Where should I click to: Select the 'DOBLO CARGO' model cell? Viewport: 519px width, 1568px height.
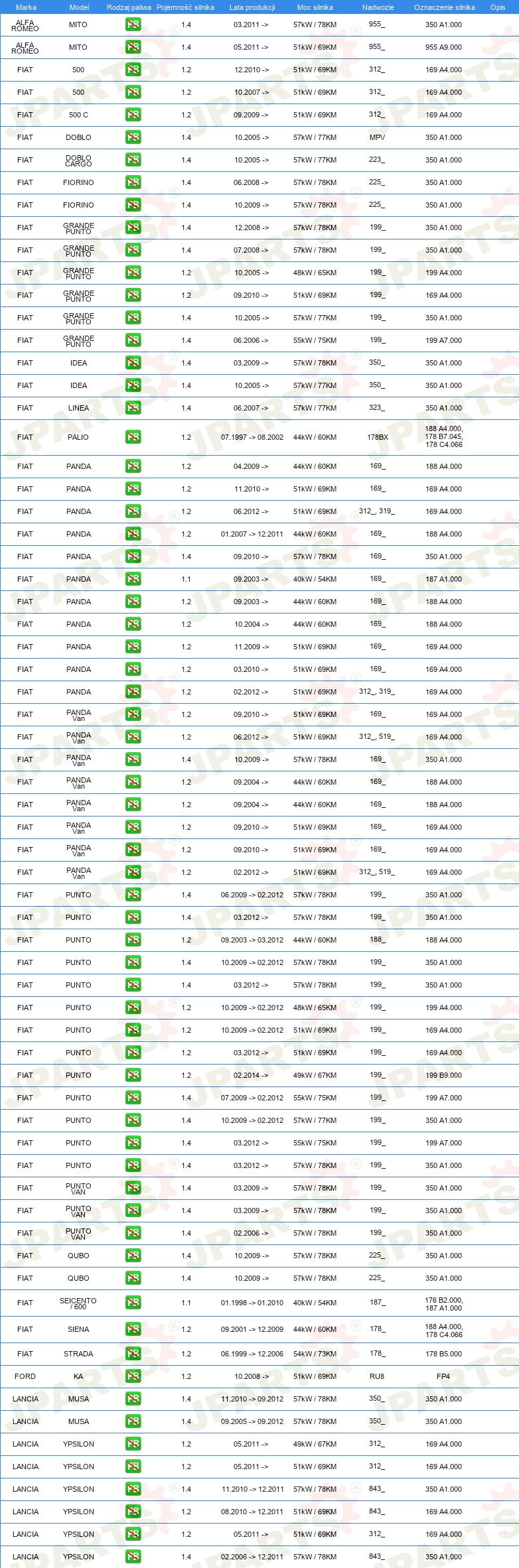78,161
